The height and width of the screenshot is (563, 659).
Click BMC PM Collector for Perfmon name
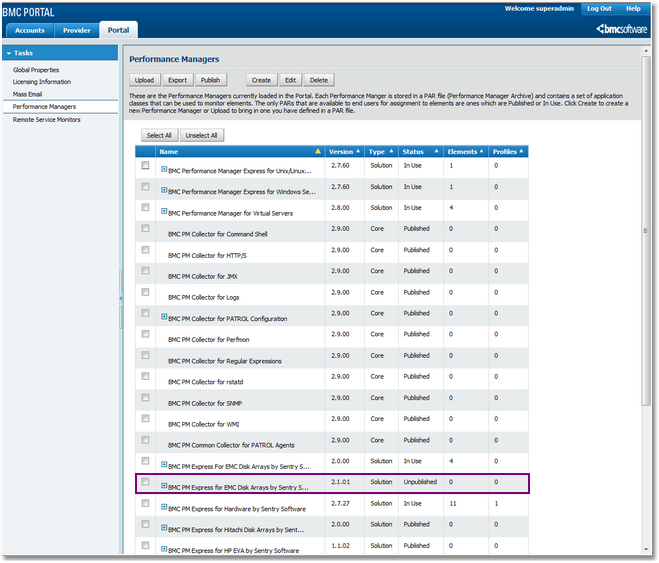208,339
